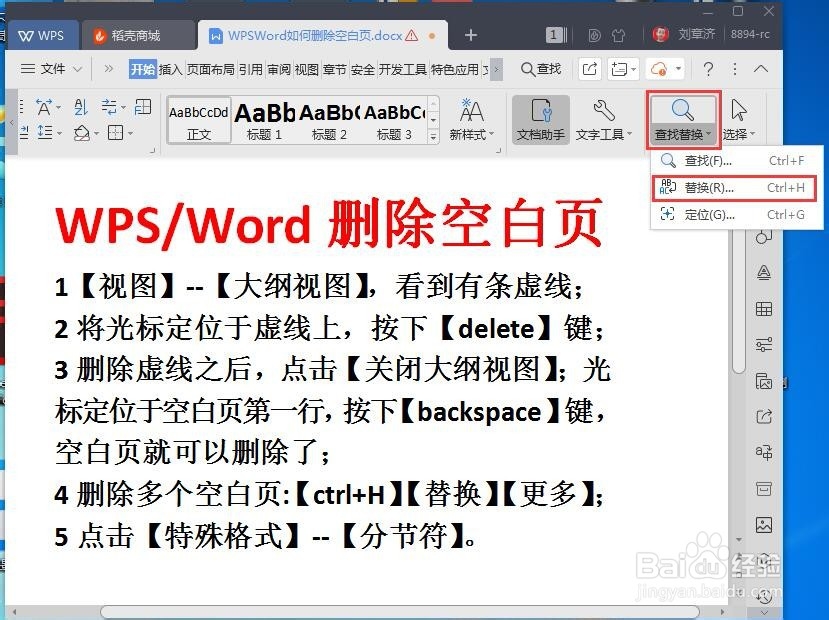
Task: Apply the 标题 3 style
Action: pyautogui.click(x=394, y=121)
